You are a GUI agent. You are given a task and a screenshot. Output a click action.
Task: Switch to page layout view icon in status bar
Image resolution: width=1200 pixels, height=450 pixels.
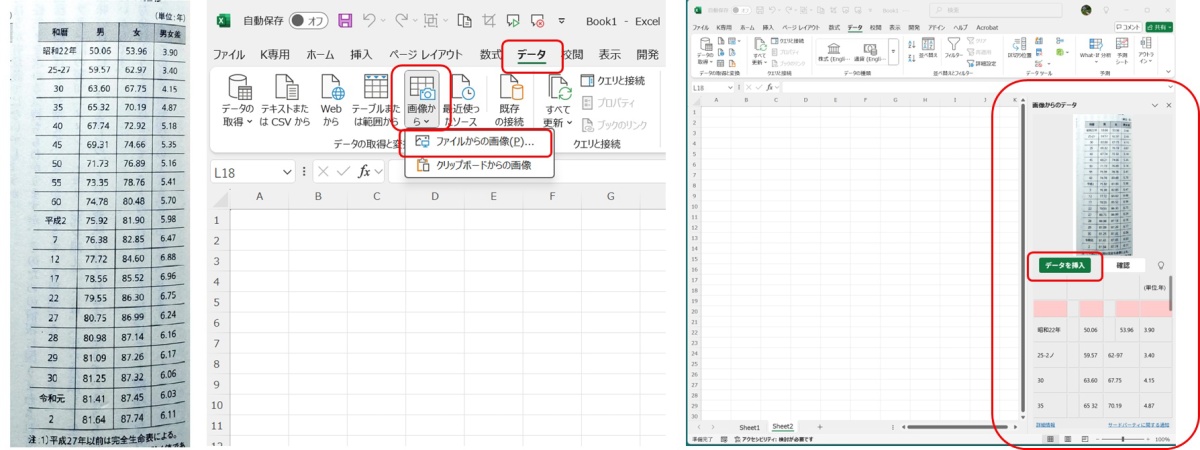(x=1069, y=438)
